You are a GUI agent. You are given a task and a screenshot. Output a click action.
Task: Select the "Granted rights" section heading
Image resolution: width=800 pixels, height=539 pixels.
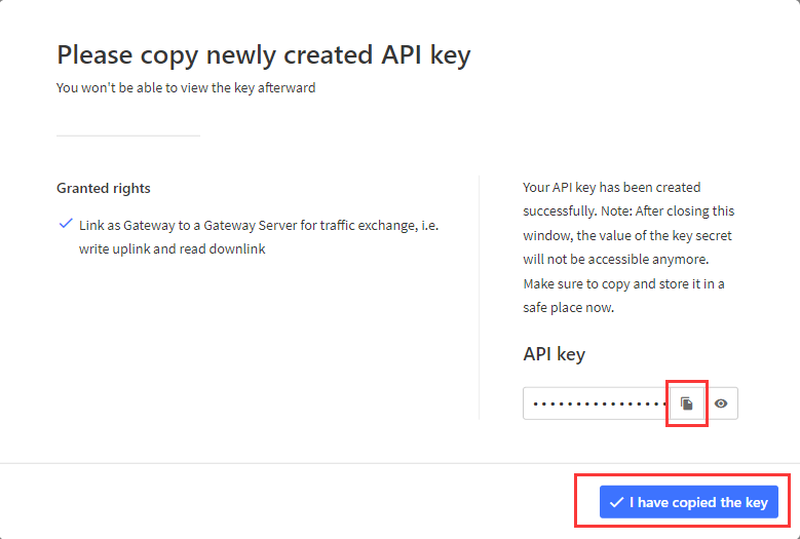point(103,188)
